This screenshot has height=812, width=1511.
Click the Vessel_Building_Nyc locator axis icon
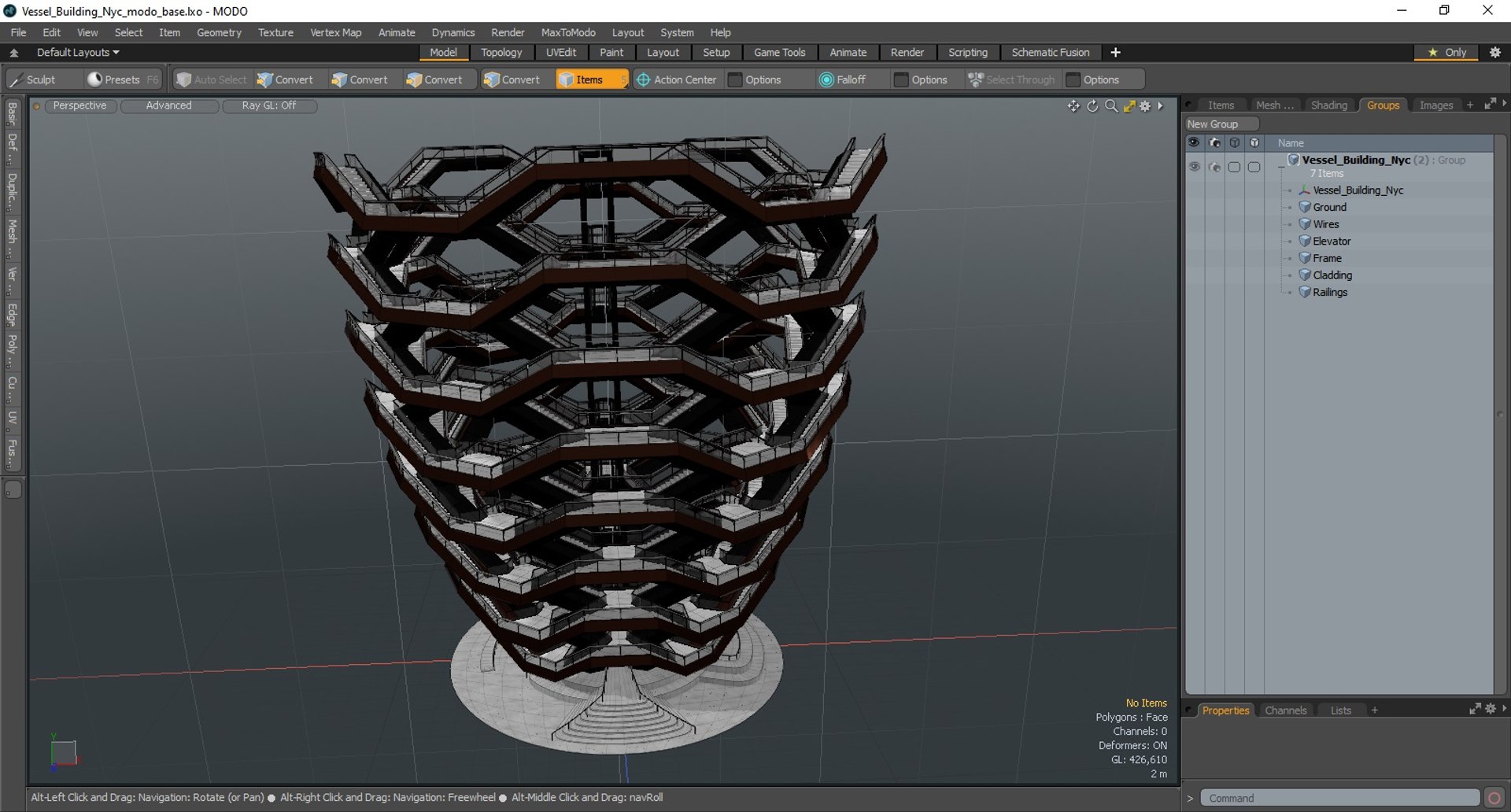point(1305,190)
